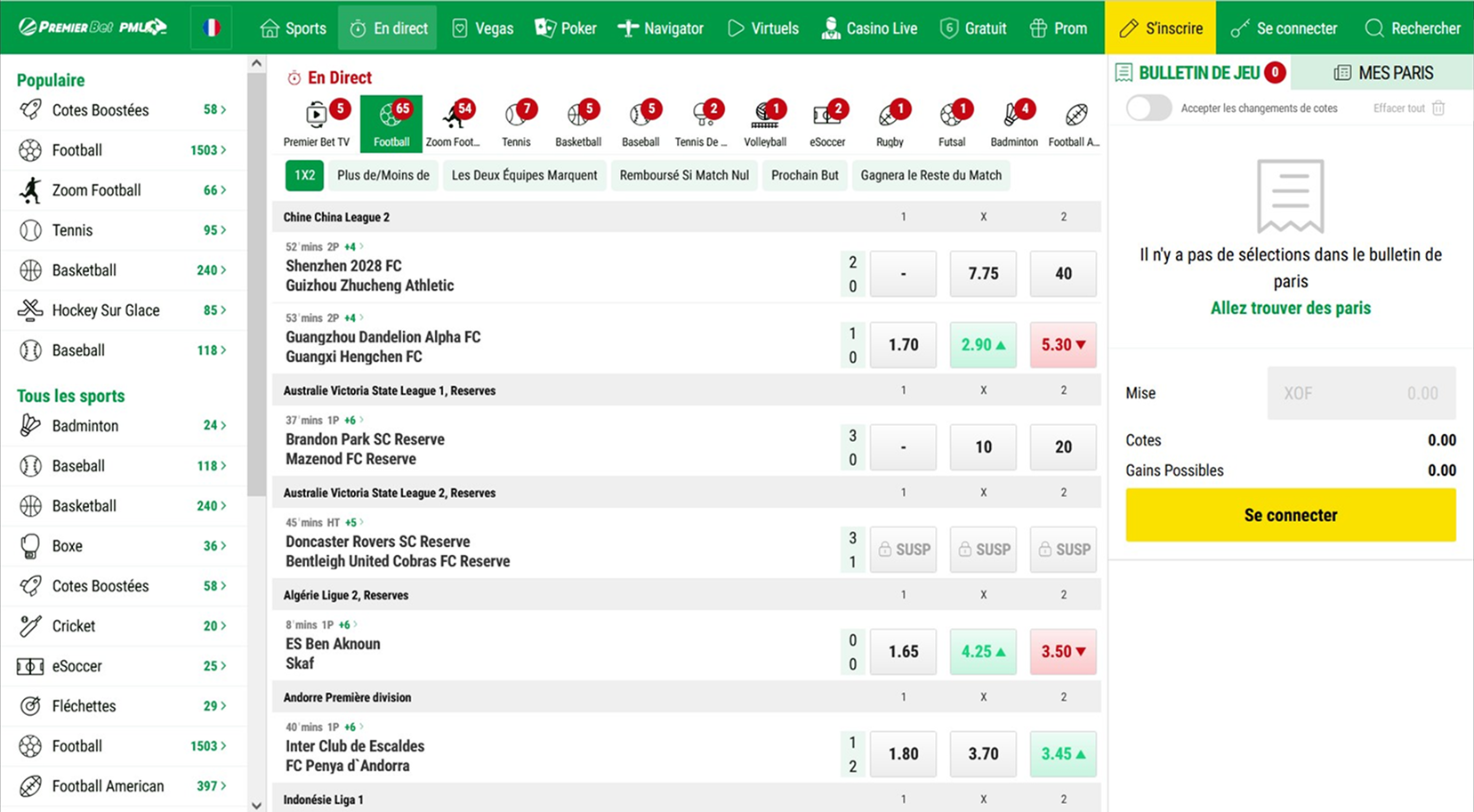The height and width of the screenshot is (812, 1474).
Task: Click the S'inscrire button
Action: coord(1160,28)
